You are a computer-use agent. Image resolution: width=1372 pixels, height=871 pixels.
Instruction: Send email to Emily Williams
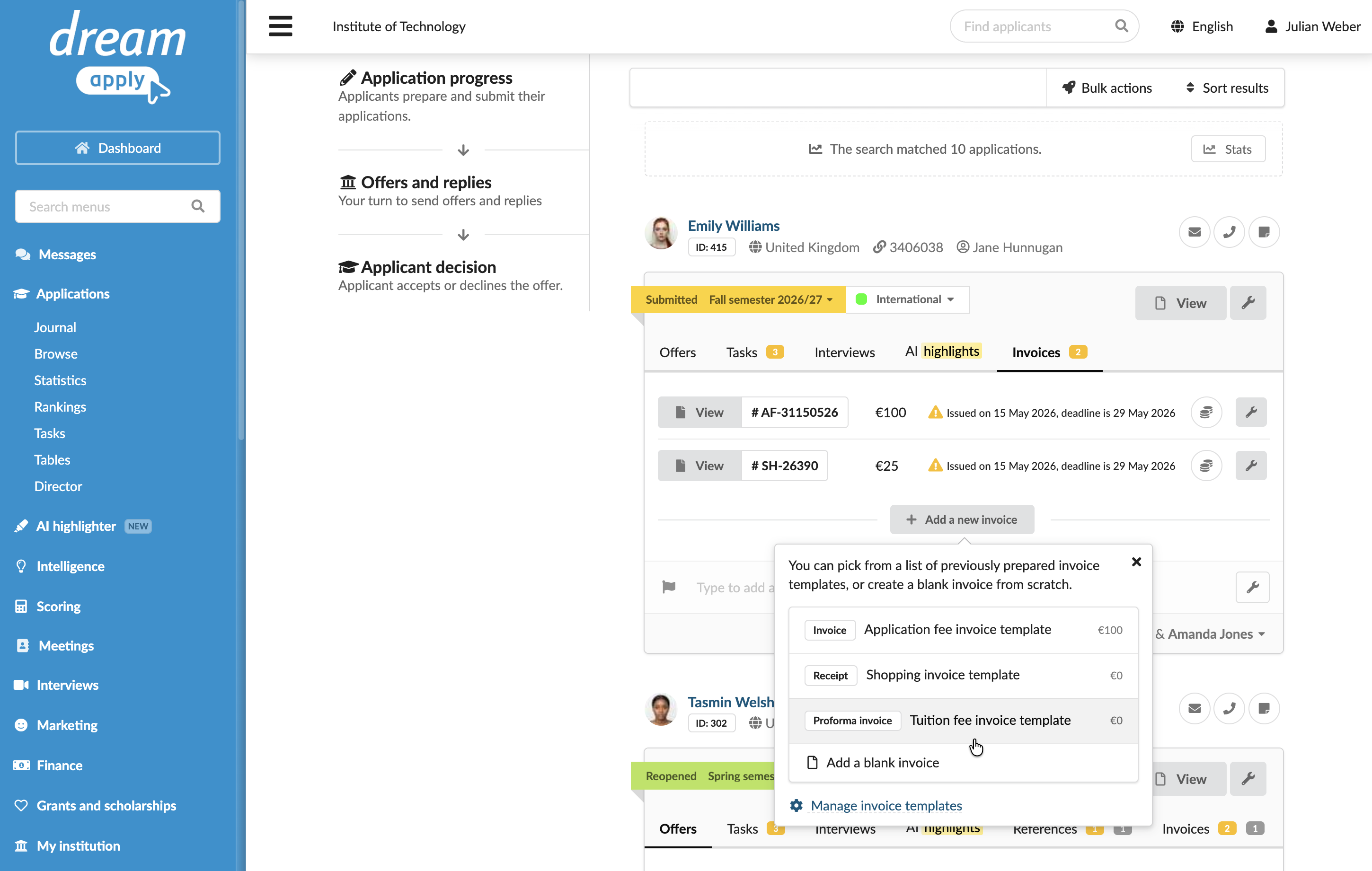coord(1194,232)
